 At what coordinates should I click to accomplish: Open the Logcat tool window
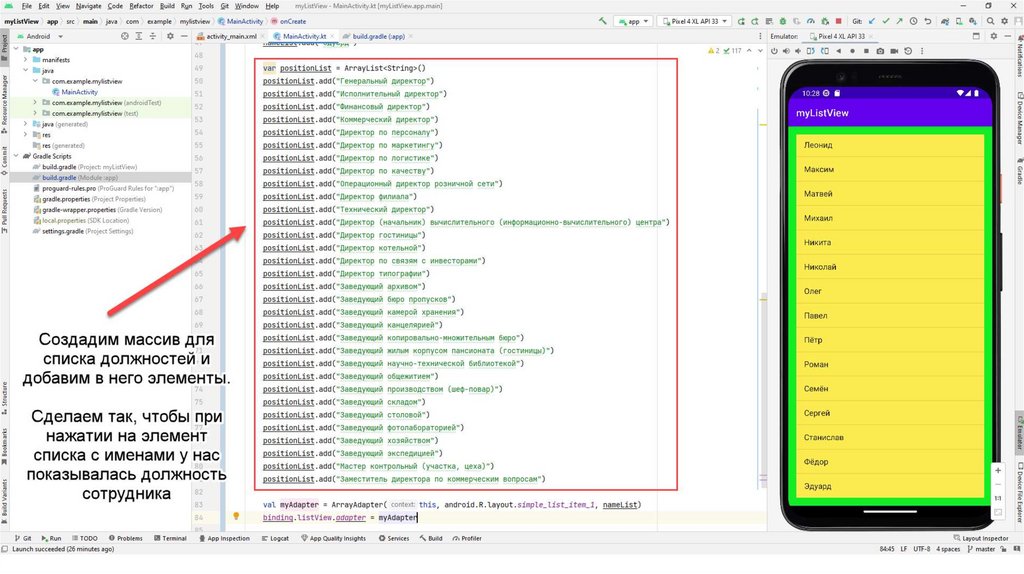(277, 538)
